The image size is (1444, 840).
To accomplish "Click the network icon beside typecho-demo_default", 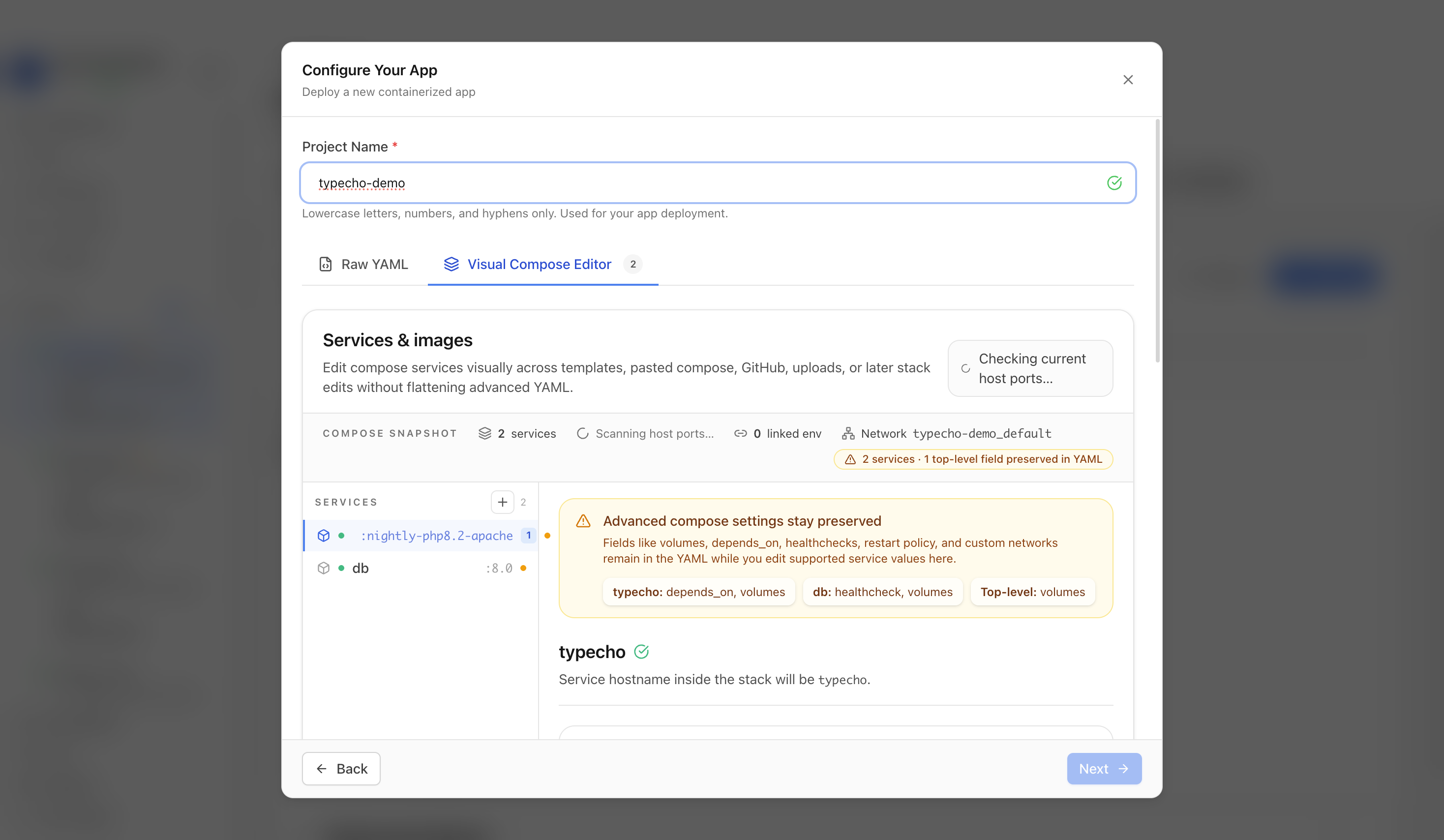I will [x=848, y=433].
